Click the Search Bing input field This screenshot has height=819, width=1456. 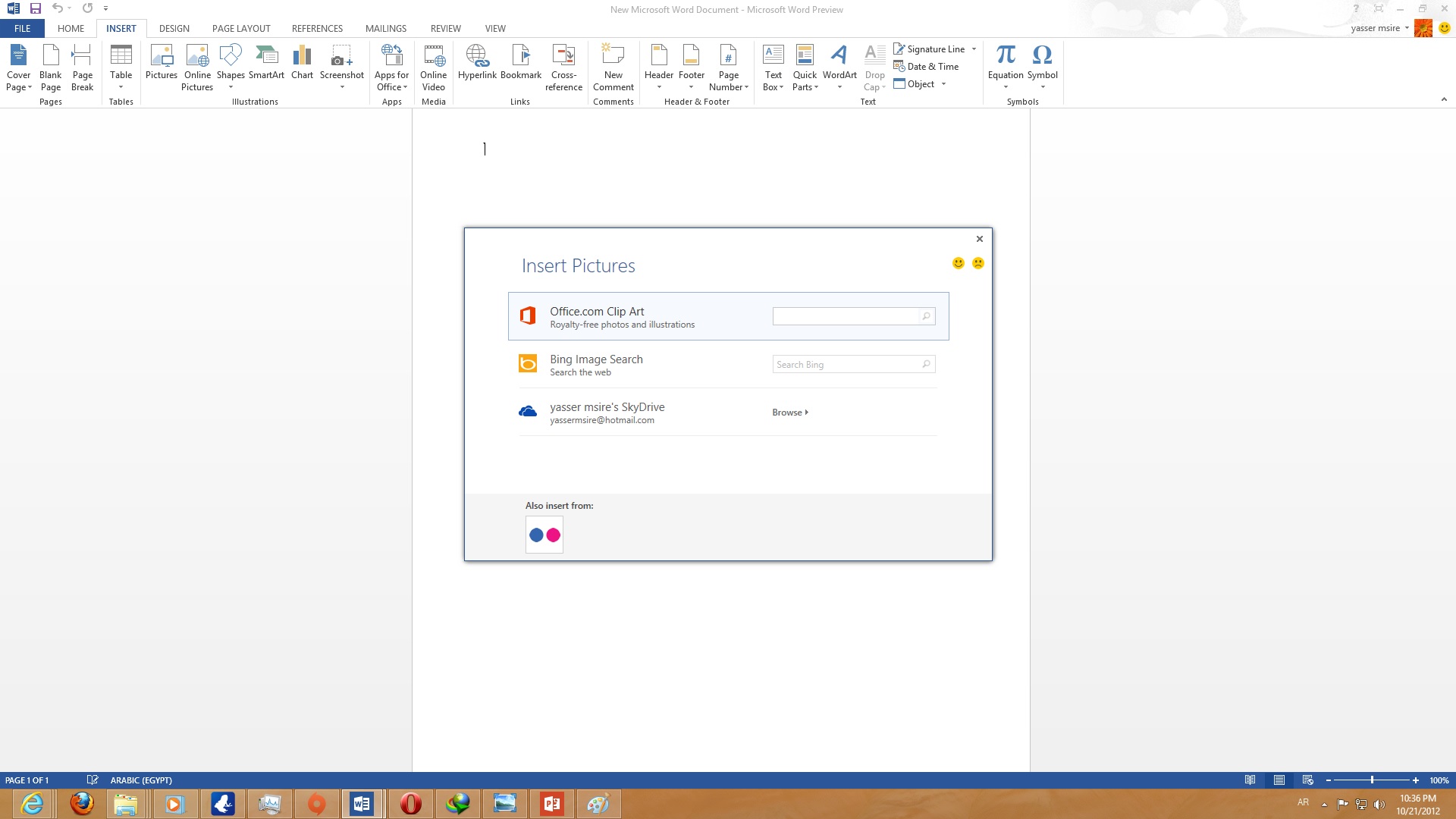[x=846, y=364]
